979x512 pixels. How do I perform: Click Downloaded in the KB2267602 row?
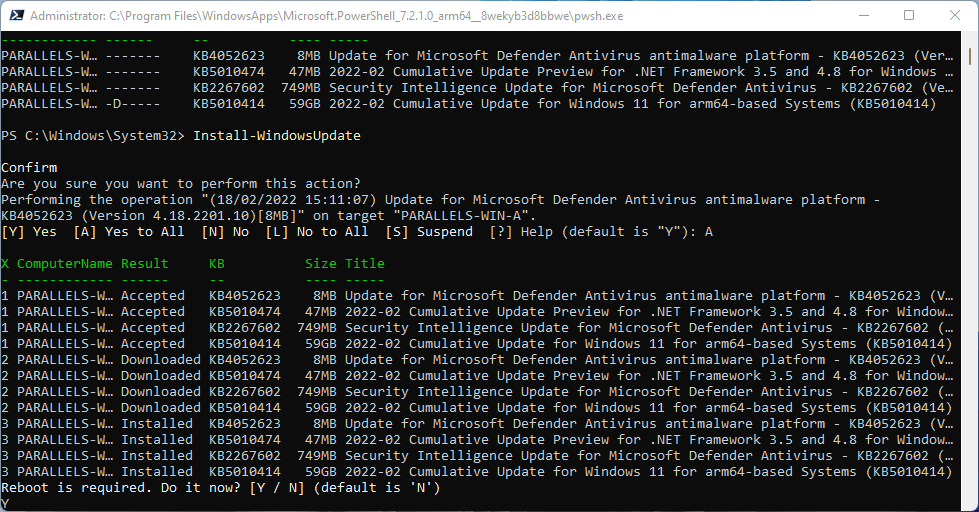click(x=160, y=391)
